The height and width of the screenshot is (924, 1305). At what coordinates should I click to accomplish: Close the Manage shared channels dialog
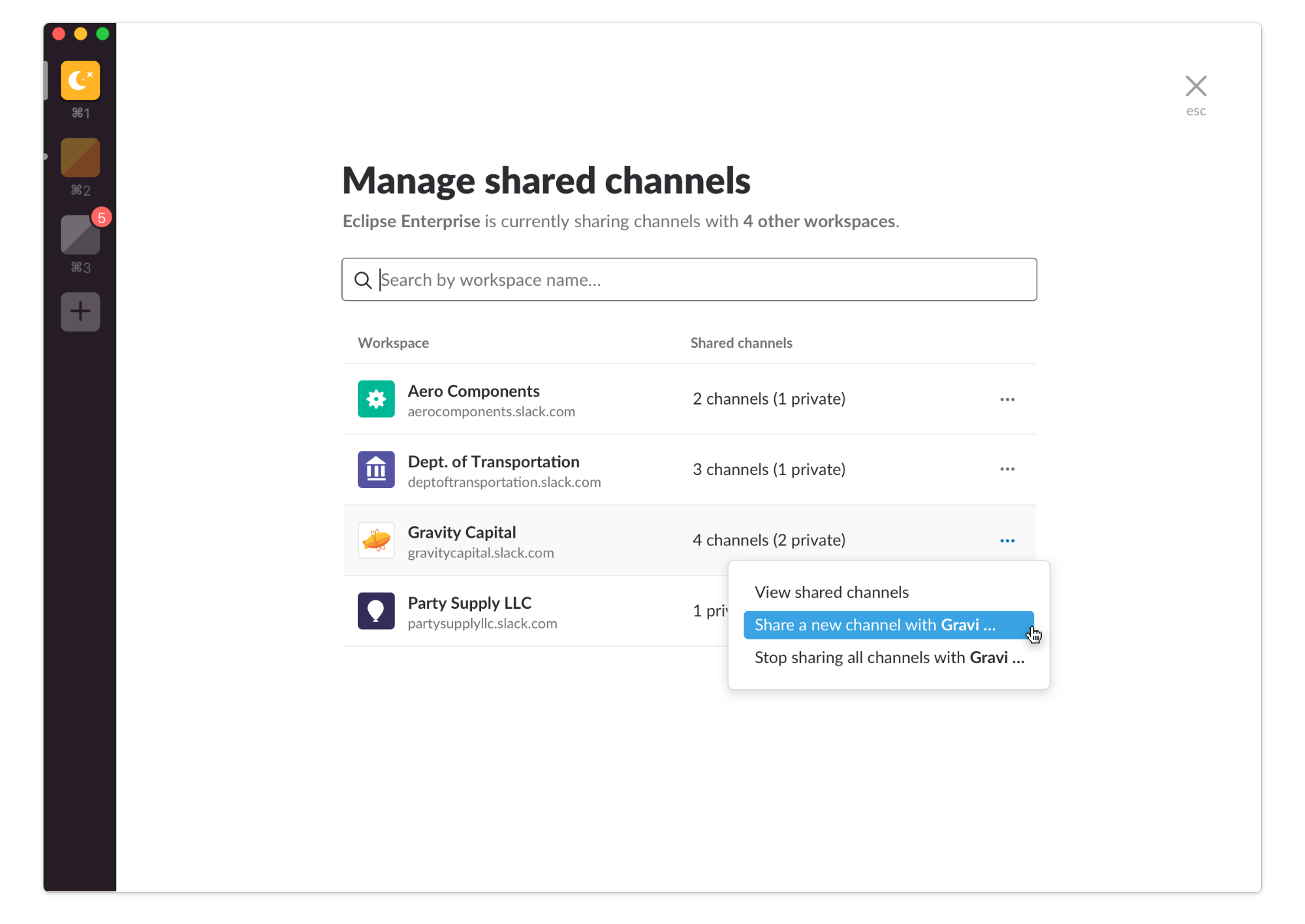coord(1195,86)
